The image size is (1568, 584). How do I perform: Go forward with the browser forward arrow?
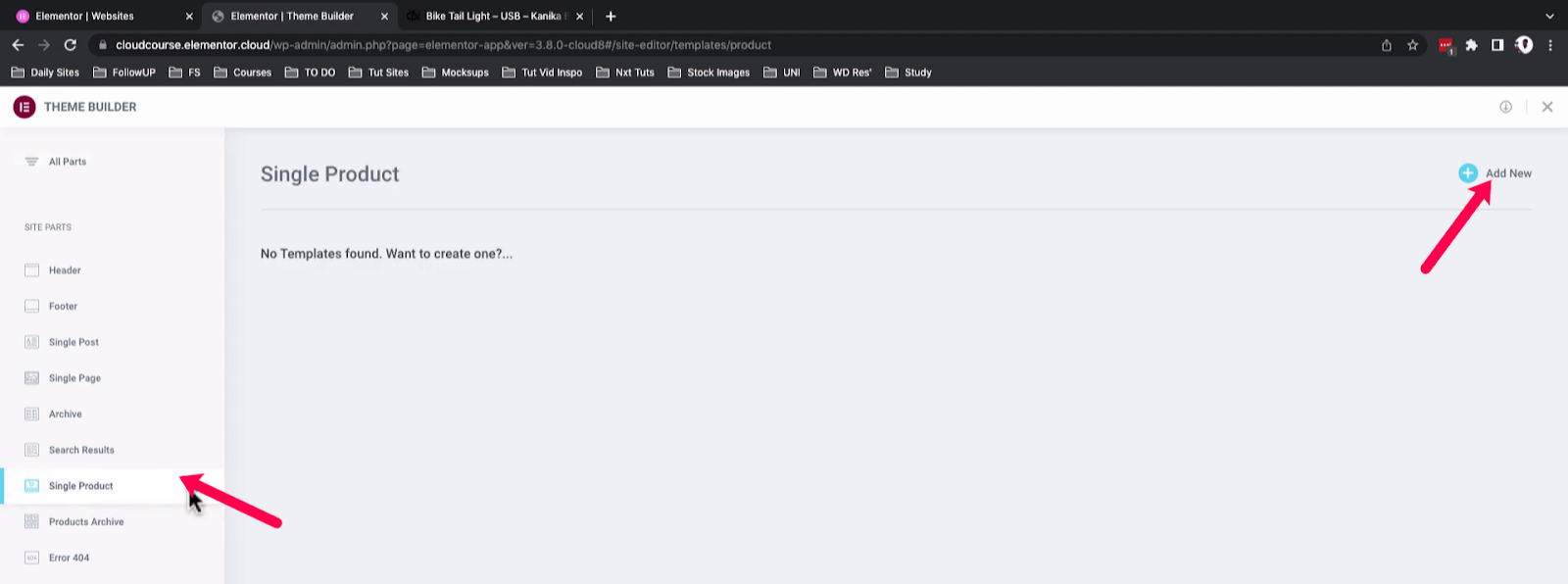click(x=44, y=45)
